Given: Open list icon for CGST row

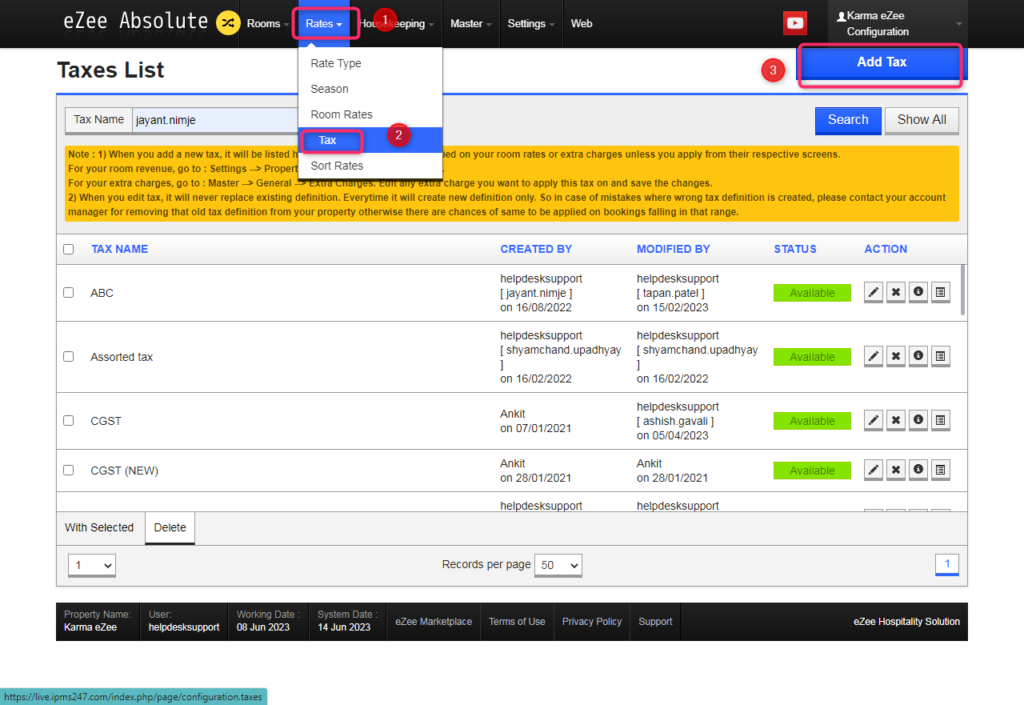Looking at the screenshot, I should [x=940, y=420].
